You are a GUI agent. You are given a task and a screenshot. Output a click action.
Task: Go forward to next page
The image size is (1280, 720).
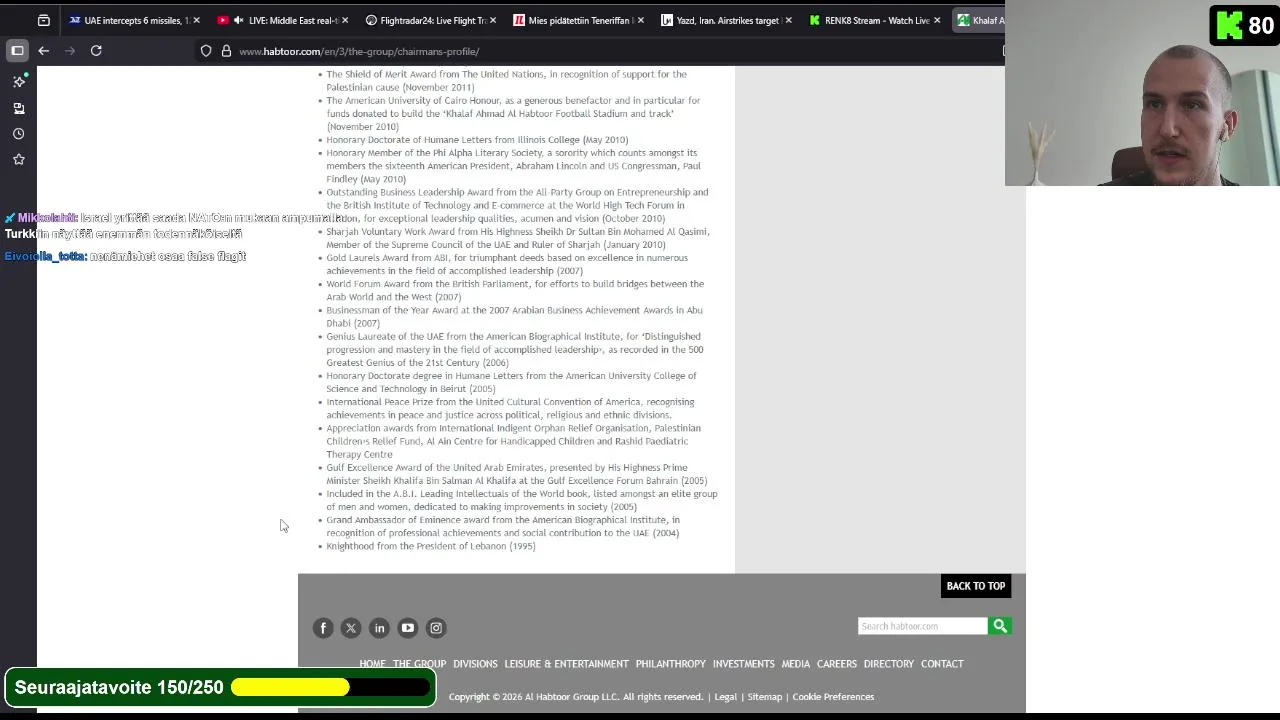(x=70, y=50)
